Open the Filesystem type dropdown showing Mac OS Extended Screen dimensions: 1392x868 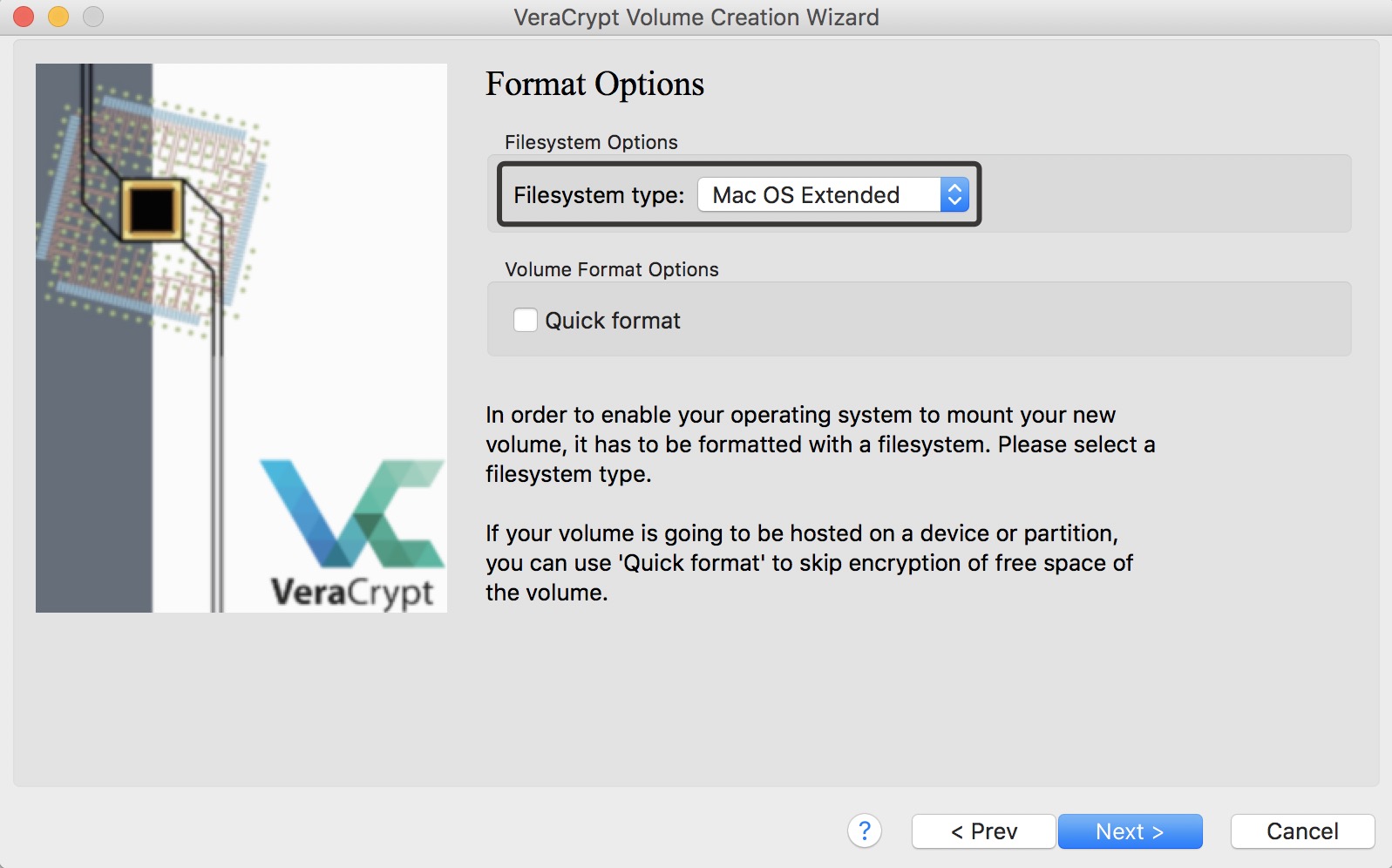[x=819, y=195]
